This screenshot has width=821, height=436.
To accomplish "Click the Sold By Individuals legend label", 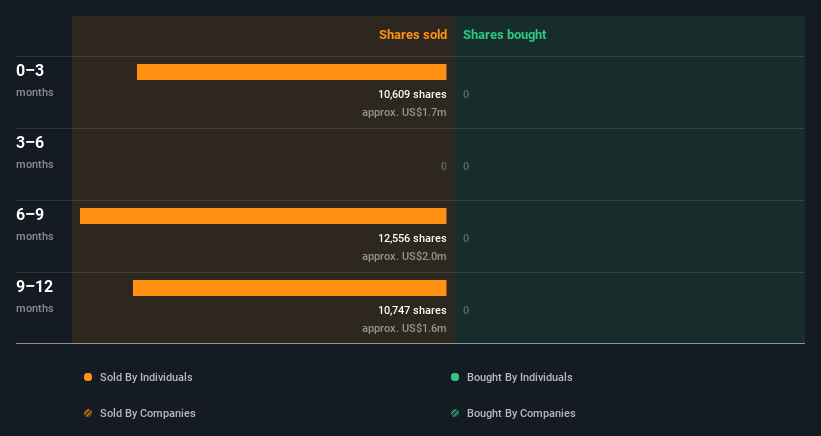I will pyautogui.click(x=146, y=377).
